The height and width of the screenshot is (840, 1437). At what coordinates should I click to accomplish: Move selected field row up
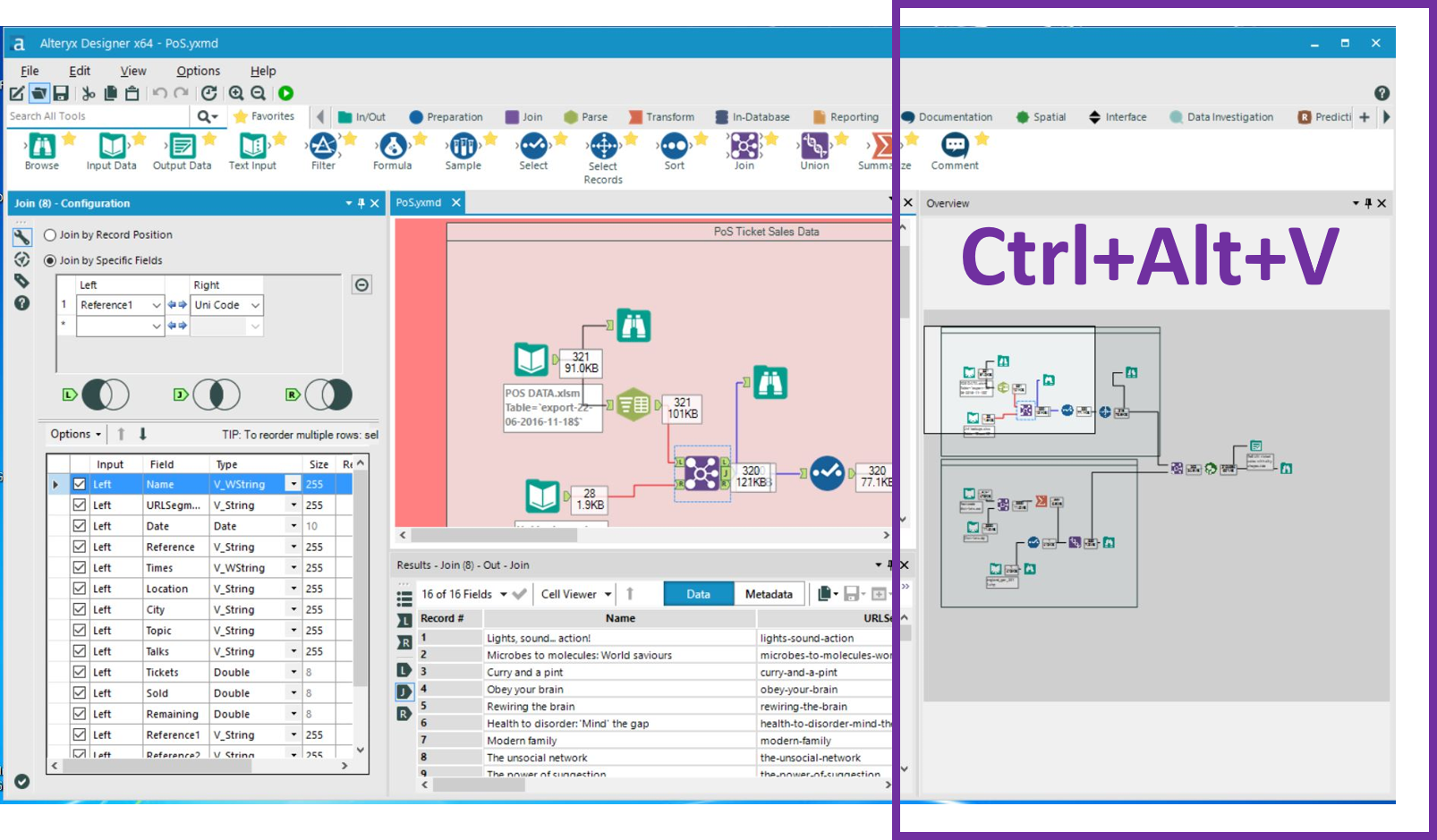point(121,434)
